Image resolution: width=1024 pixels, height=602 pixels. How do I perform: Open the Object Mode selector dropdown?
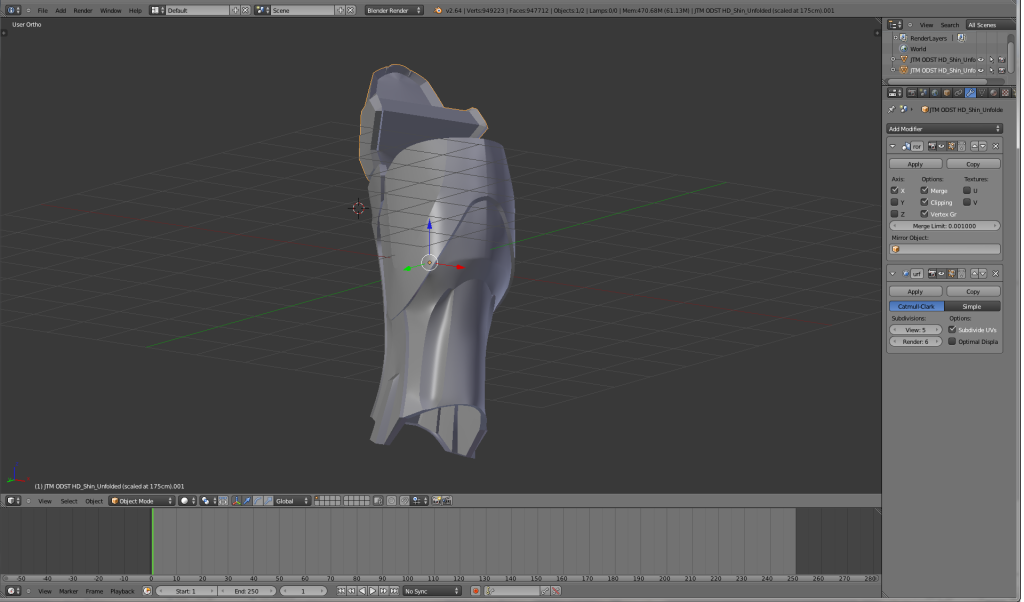[142, 501]
